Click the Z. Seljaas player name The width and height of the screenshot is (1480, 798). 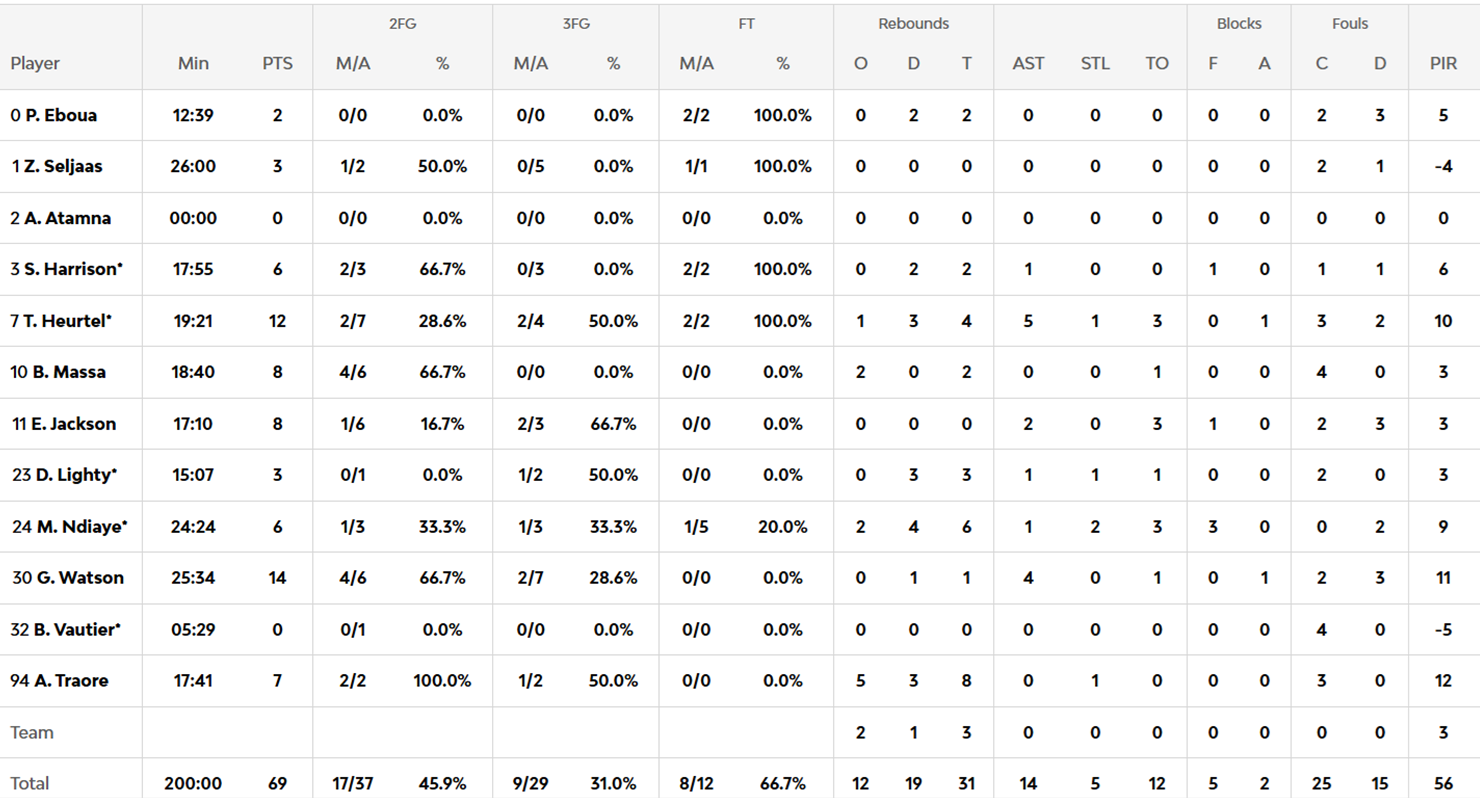tap(63, 167)
